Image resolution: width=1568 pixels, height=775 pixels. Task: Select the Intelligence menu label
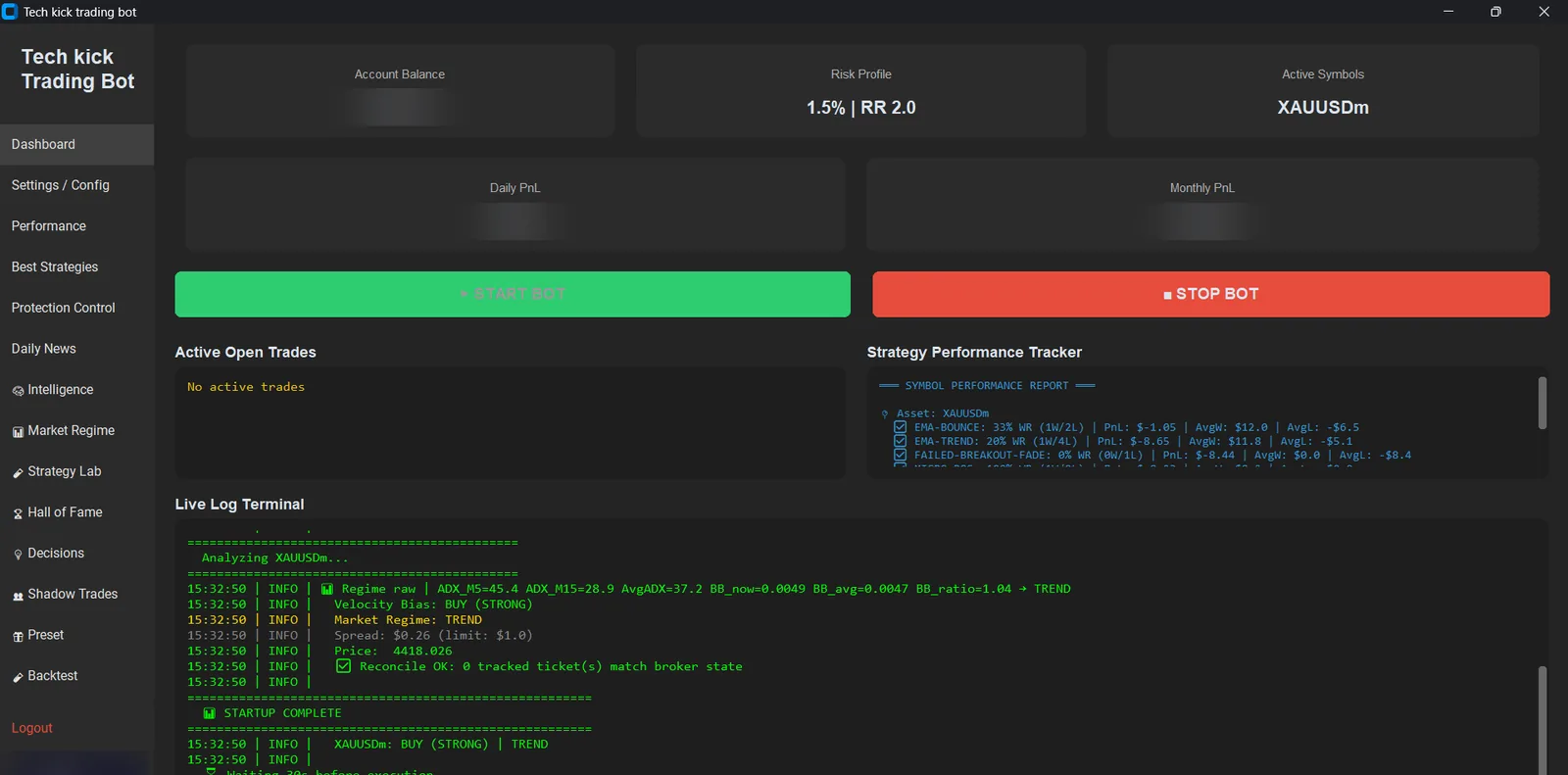tap(61, 390)
